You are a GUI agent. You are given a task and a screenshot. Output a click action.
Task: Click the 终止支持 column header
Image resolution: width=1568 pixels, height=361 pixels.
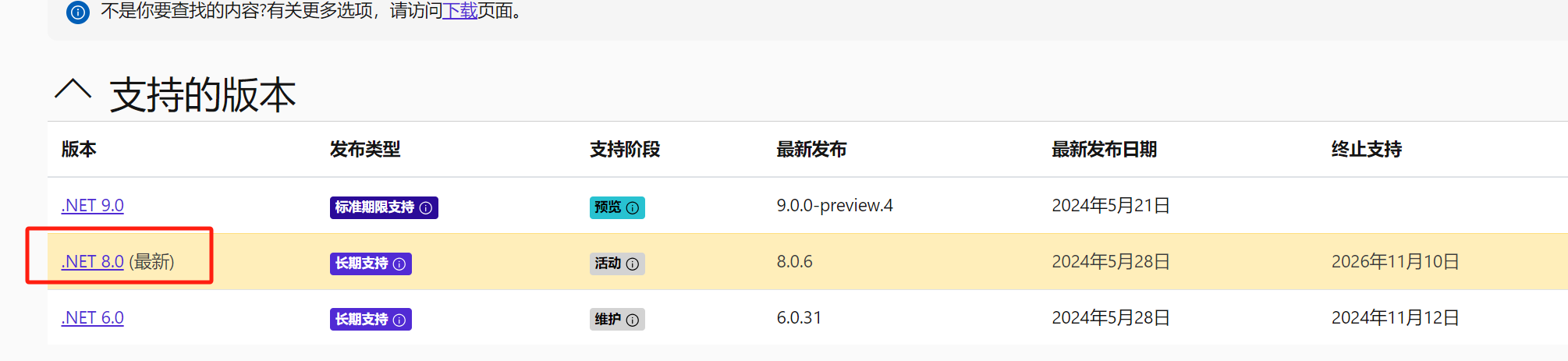pos(1367,150)
